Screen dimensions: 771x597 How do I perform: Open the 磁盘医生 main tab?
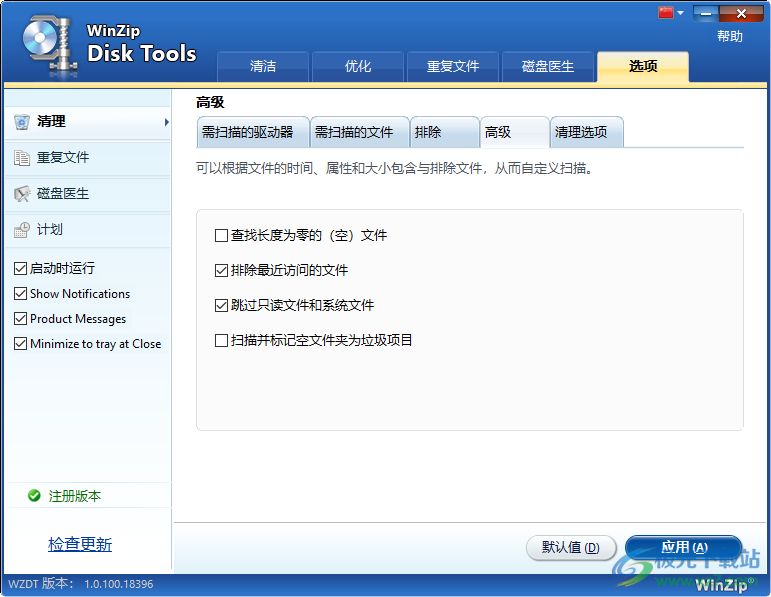548,66
